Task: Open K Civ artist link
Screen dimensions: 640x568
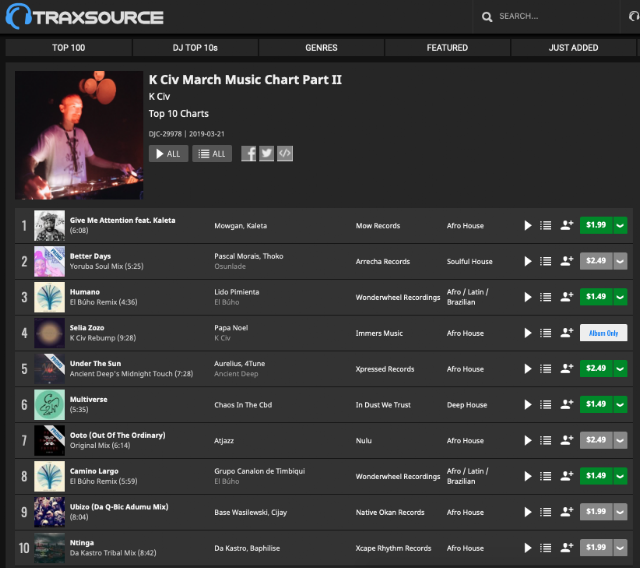Action: 159,97
